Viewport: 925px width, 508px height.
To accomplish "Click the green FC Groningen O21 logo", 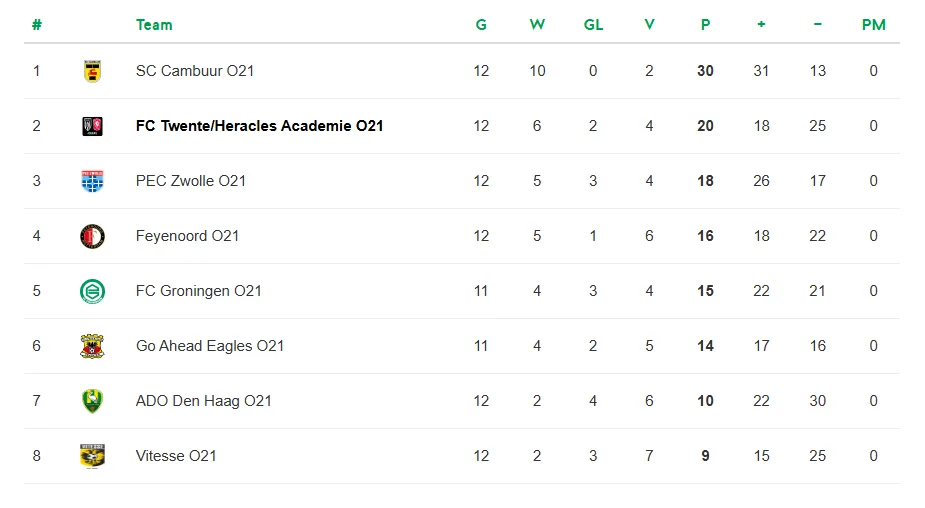I will pyautogui.click(x=92, y=291).
